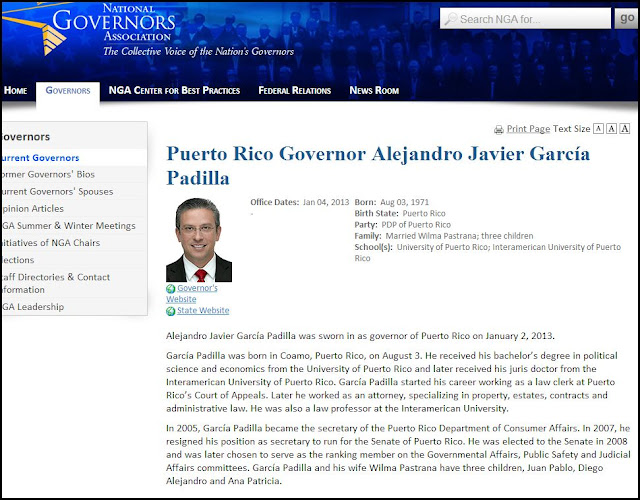
Task: Click the Governors sidebar heading
Action: 26,137
